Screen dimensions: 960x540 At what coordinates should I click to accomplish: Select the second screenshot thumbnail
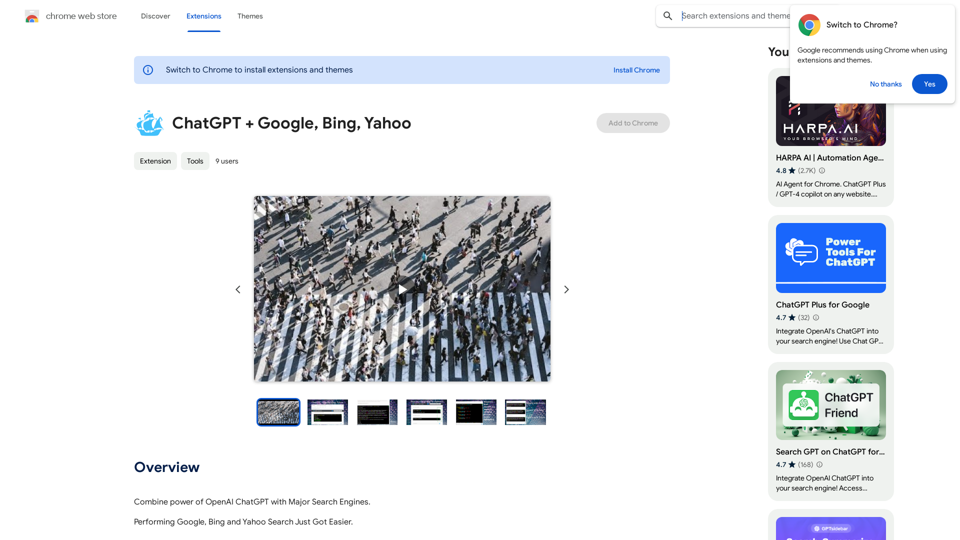point(328,412)
